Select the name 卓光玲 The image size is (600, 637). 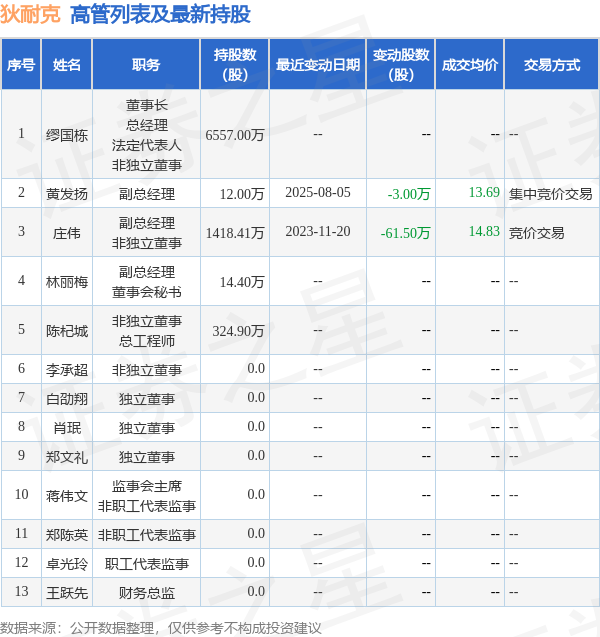pos(67,564)
